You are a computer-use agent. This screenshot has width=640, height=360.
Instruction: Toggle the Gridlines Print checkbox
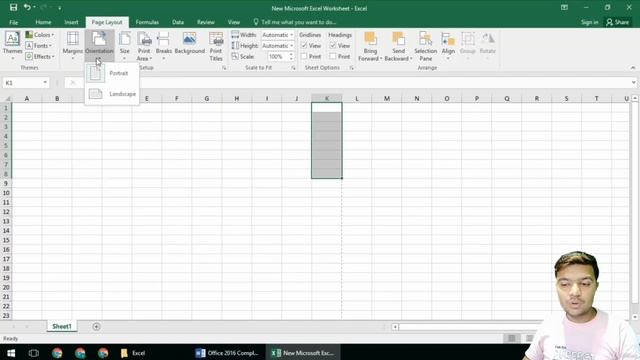pos(304,56)
